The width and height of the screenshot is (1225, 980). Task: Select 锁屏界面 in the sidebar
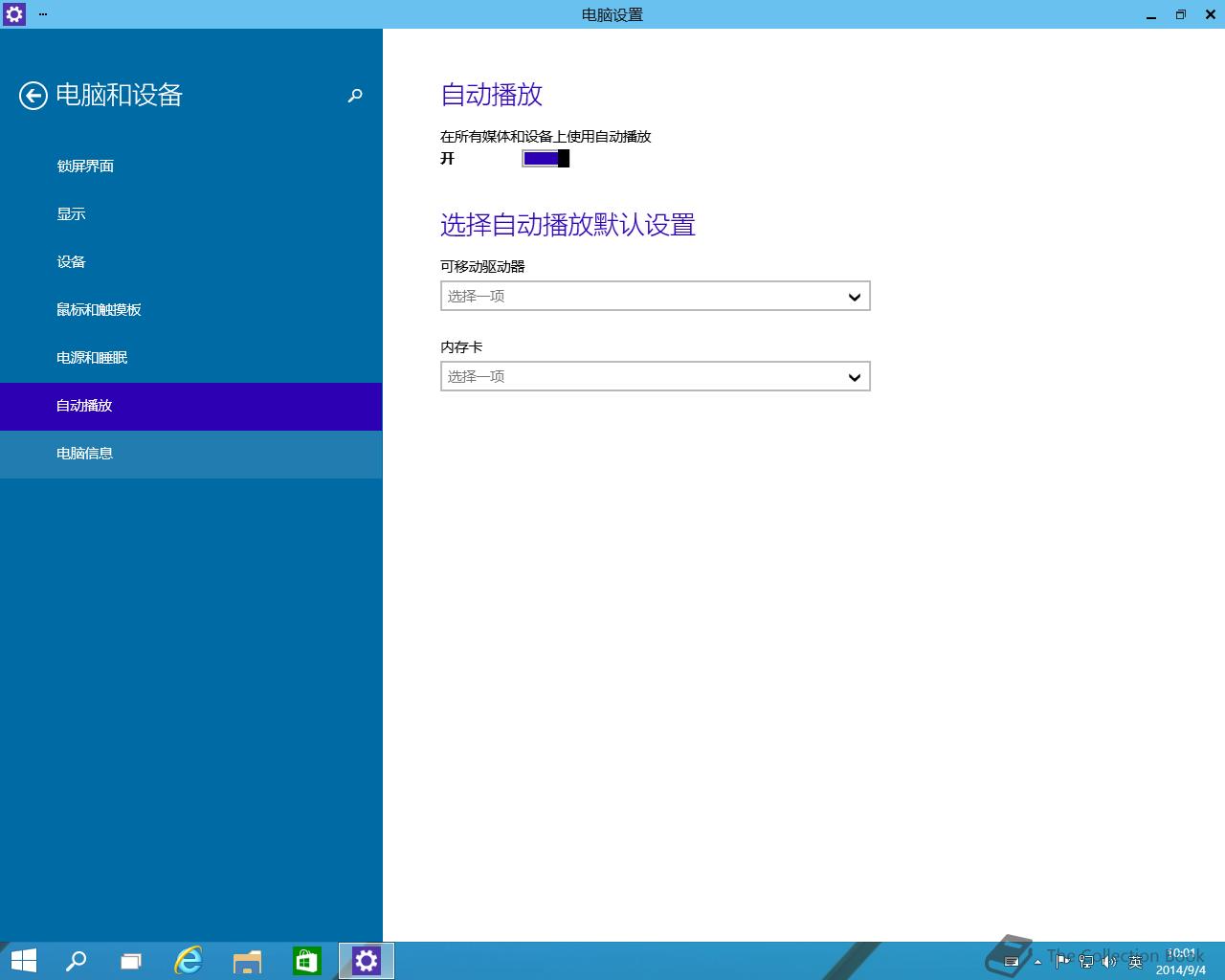point(190,167)
